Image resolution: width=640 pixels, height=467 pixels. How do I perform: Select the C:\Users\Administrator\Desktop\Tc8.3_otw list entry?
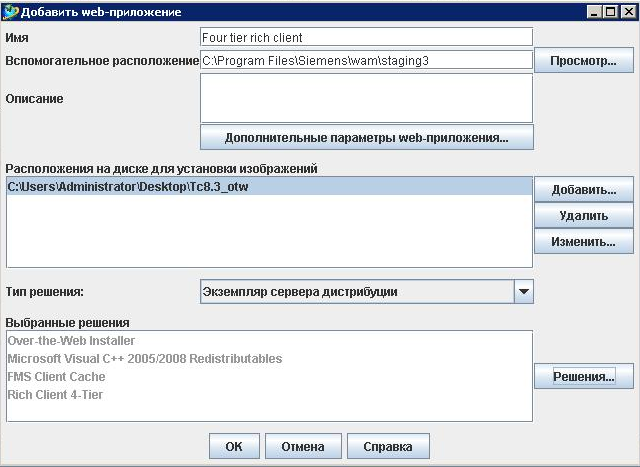[269, 187]
